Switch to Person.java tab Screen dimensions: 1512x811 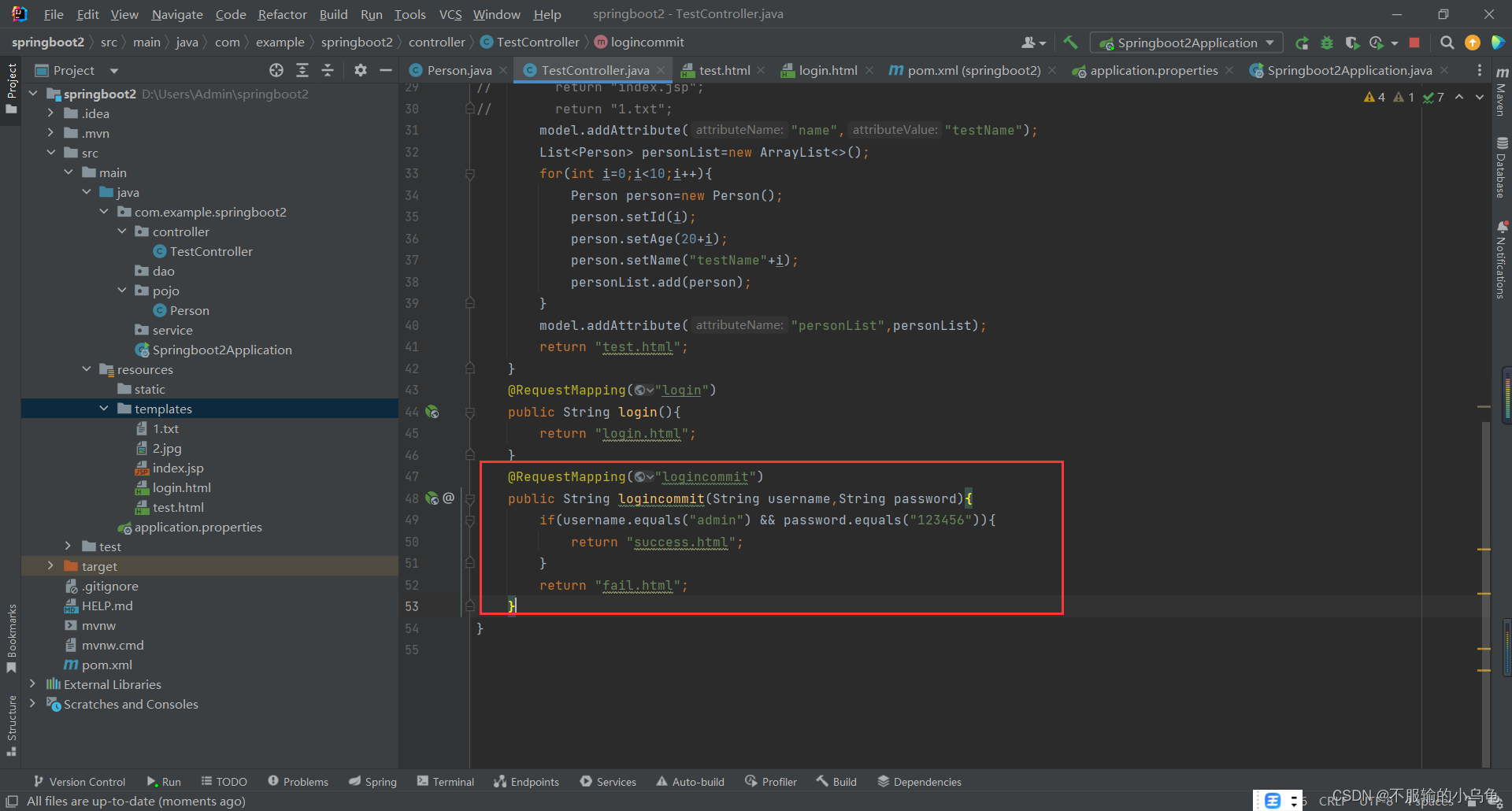pos(459,71)
